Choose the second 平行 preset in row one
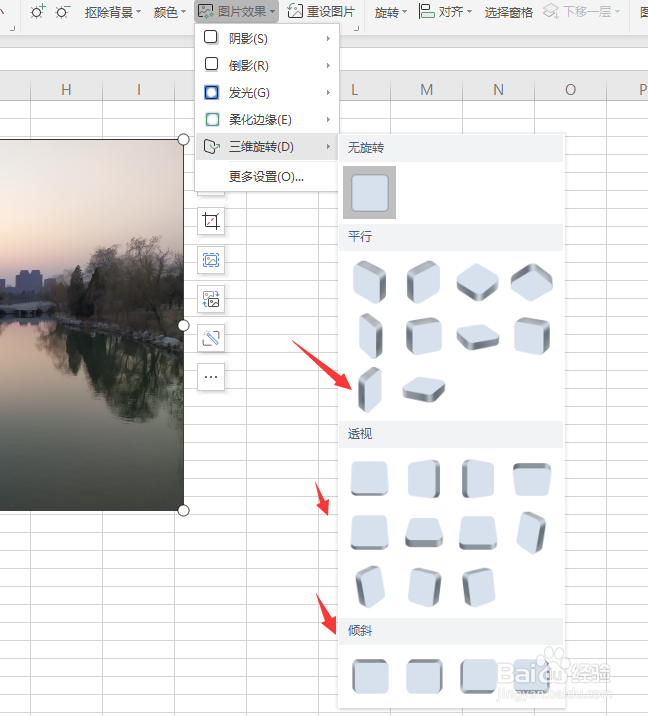Image resolution: width=648 pixels, height=716 pixels. tap(423, 282)
